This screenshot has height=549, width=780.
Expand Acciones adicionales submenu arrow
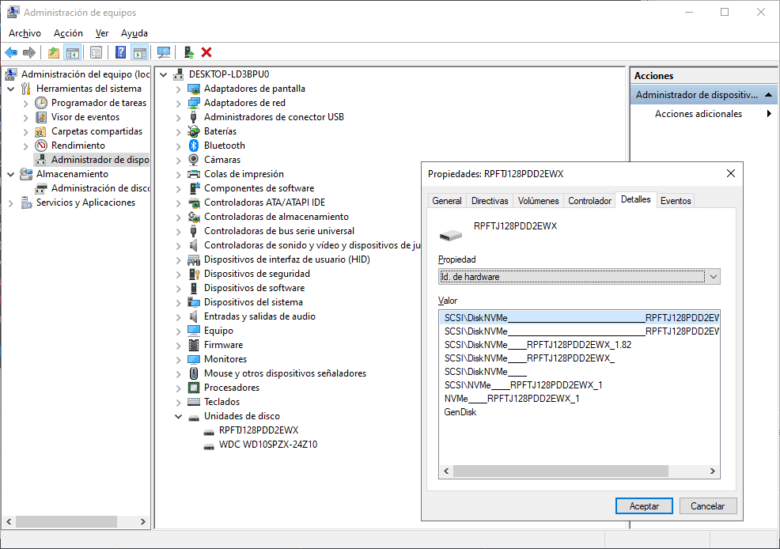[x=769, y=114]
